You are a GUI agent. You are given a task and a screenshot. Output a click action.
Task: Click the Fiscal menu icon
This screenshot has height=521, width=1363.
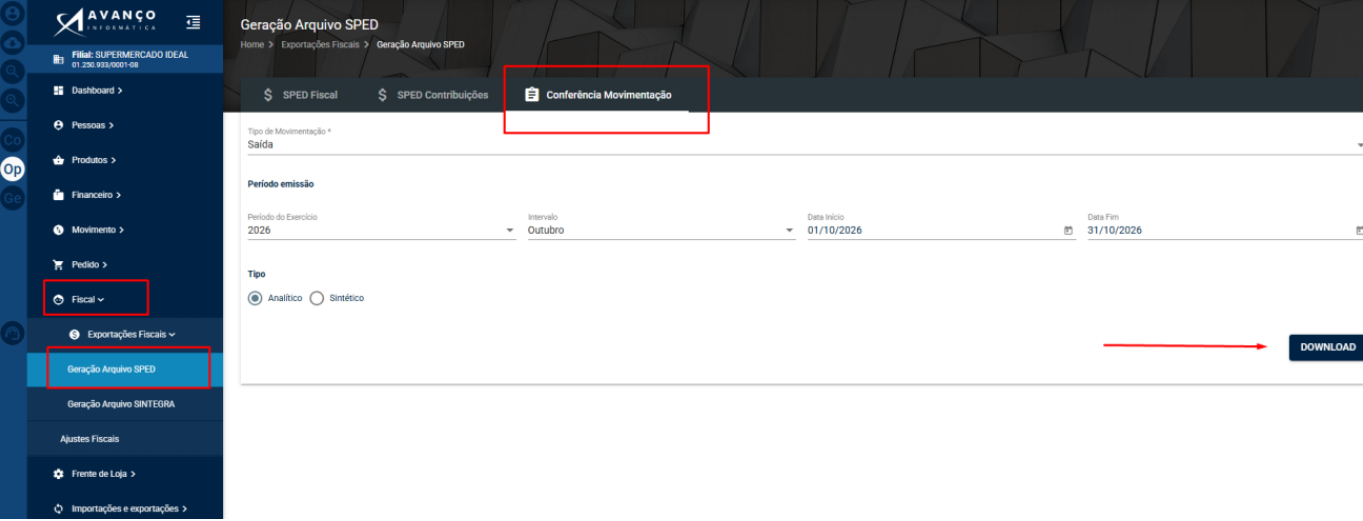[58, 300]
